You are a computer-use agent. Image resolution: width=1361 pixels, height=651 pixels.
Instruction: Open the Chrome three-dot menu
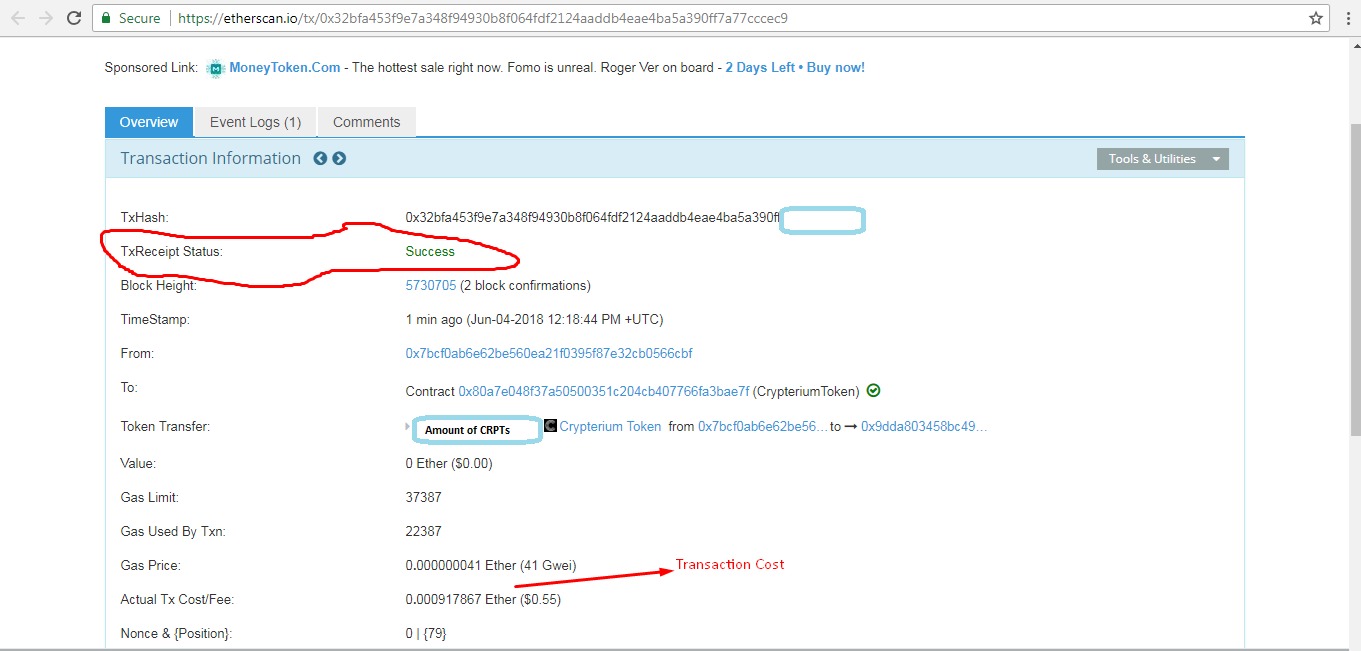1348,17
